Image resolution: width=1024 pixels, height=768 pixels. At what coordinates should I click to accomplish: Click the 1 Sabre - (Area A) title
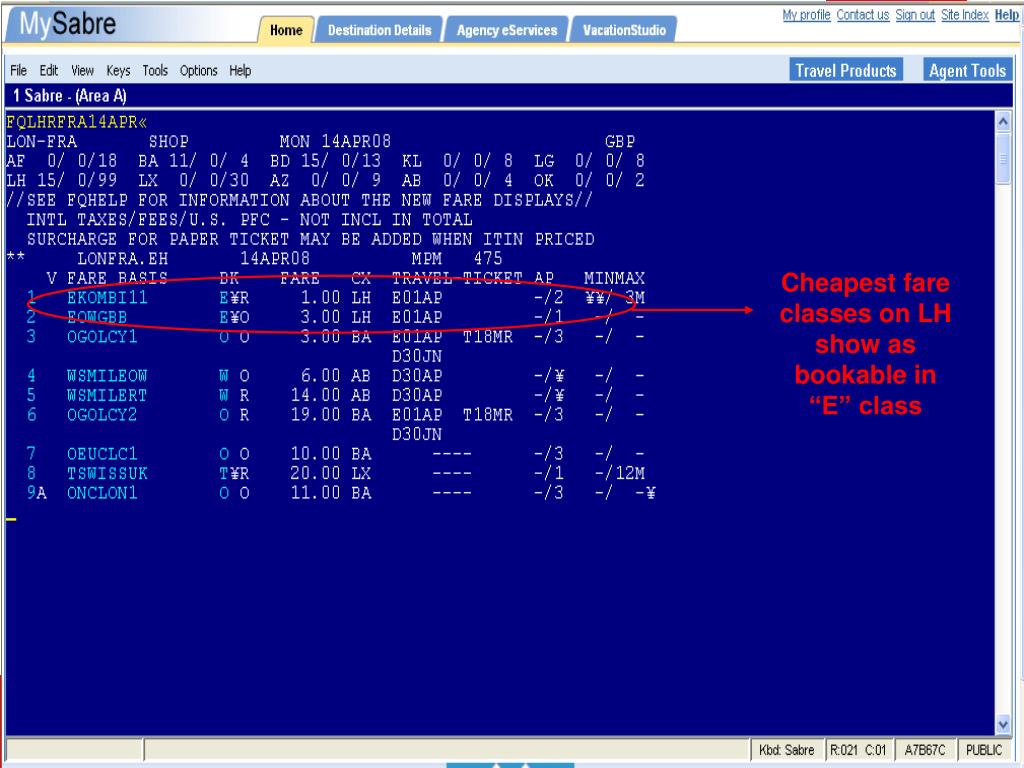coord(69,96)
